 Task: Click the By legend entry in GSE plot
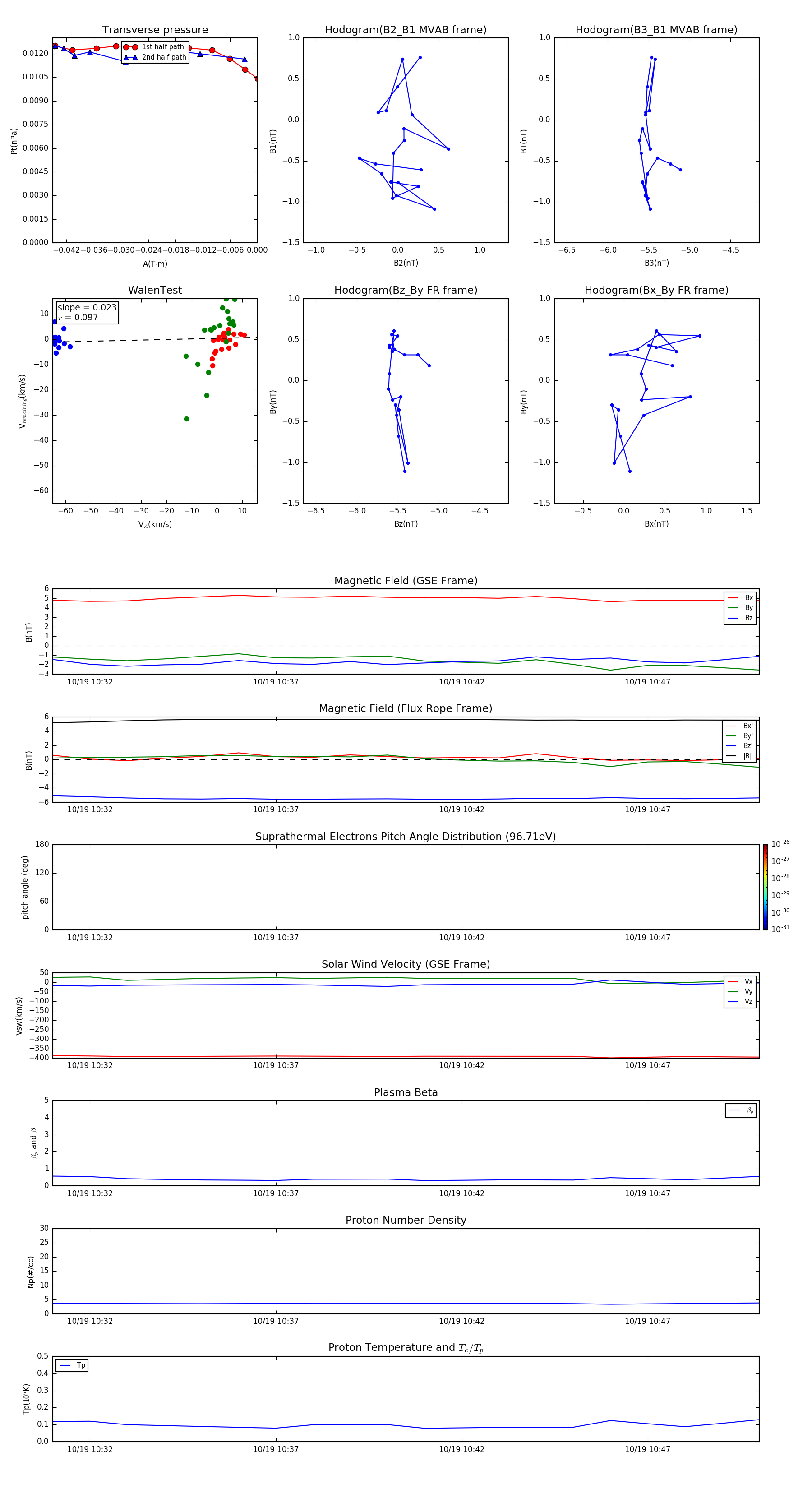point(740,607)
